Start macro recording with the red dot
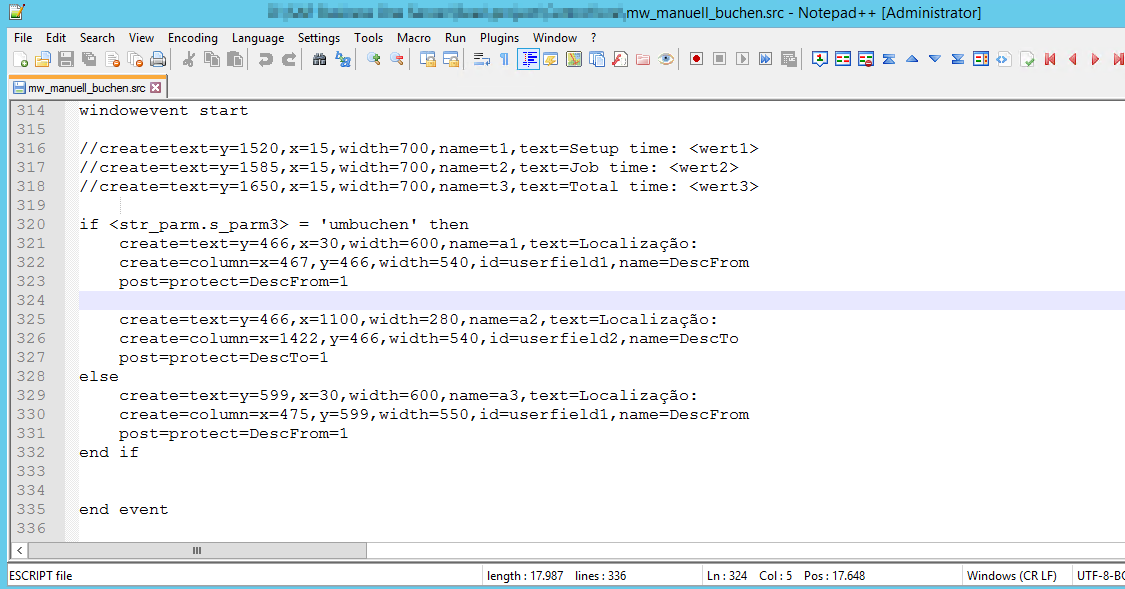This screenshot has width=1125, height=589. (x=696, y=60)
